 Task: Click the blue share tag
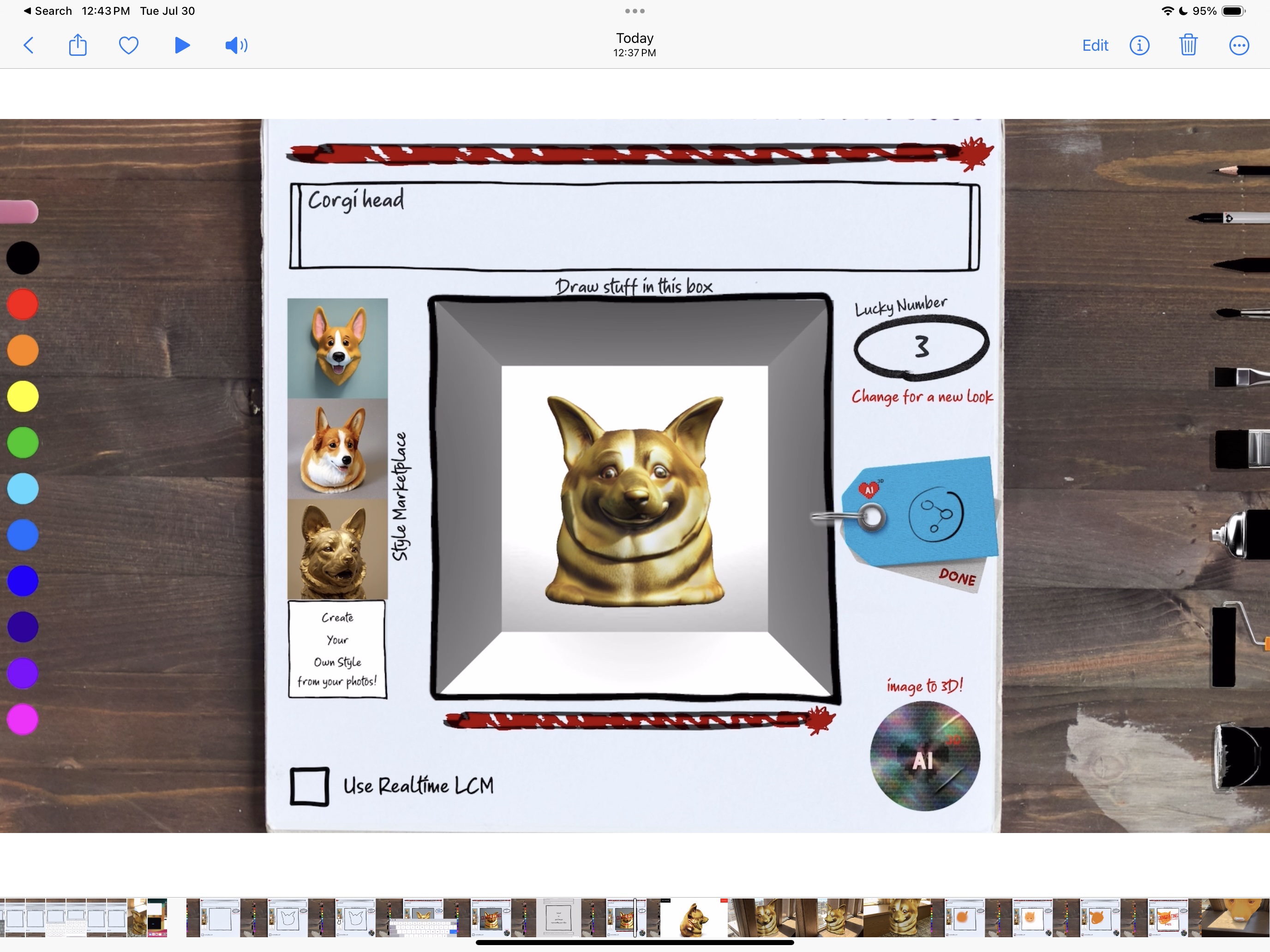click(935, 512)
